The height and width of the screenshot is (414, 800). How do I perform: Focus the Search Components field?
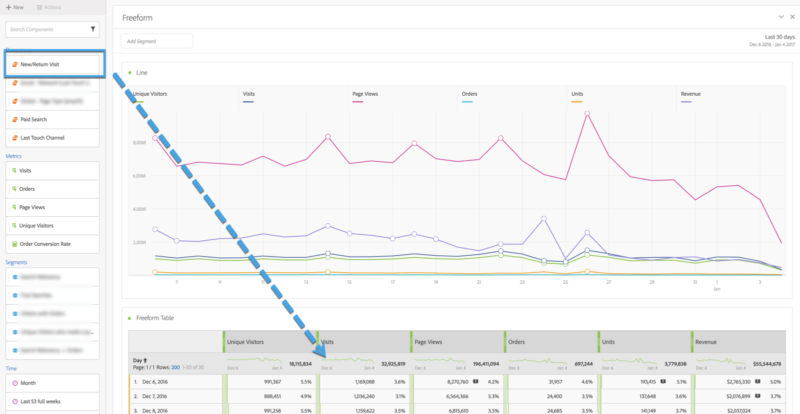53,30
